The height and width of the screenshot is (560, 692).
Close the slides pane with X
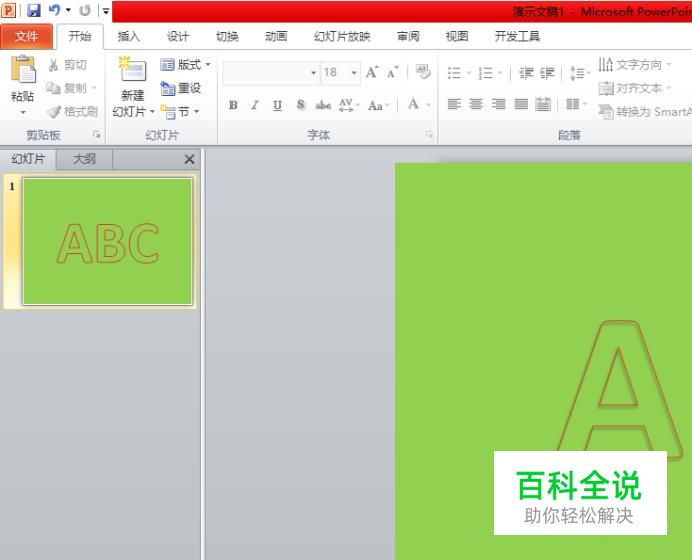pos(189,159)
